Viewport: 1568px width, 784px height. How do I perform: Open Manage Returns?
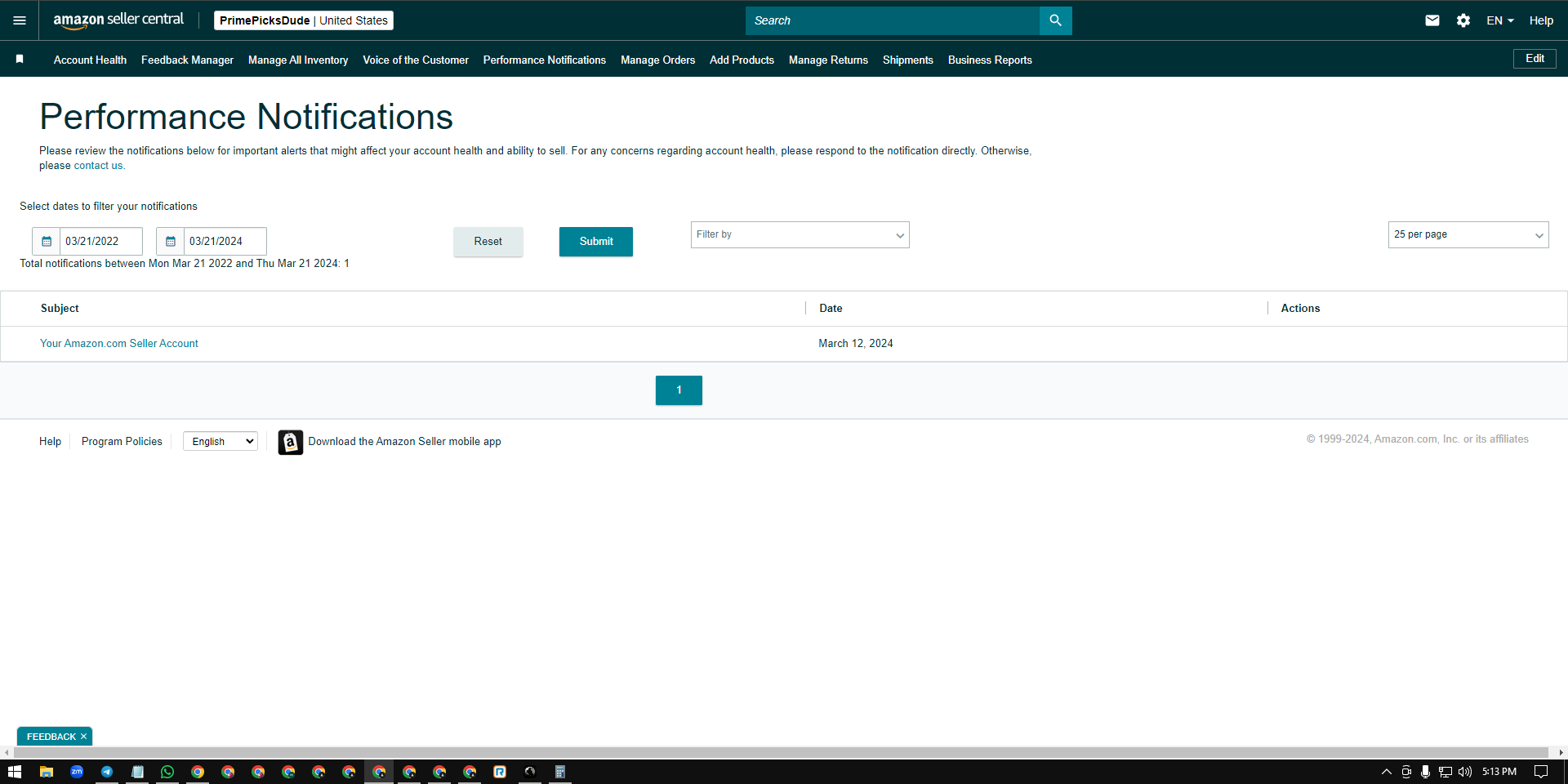tap(828, 60)
